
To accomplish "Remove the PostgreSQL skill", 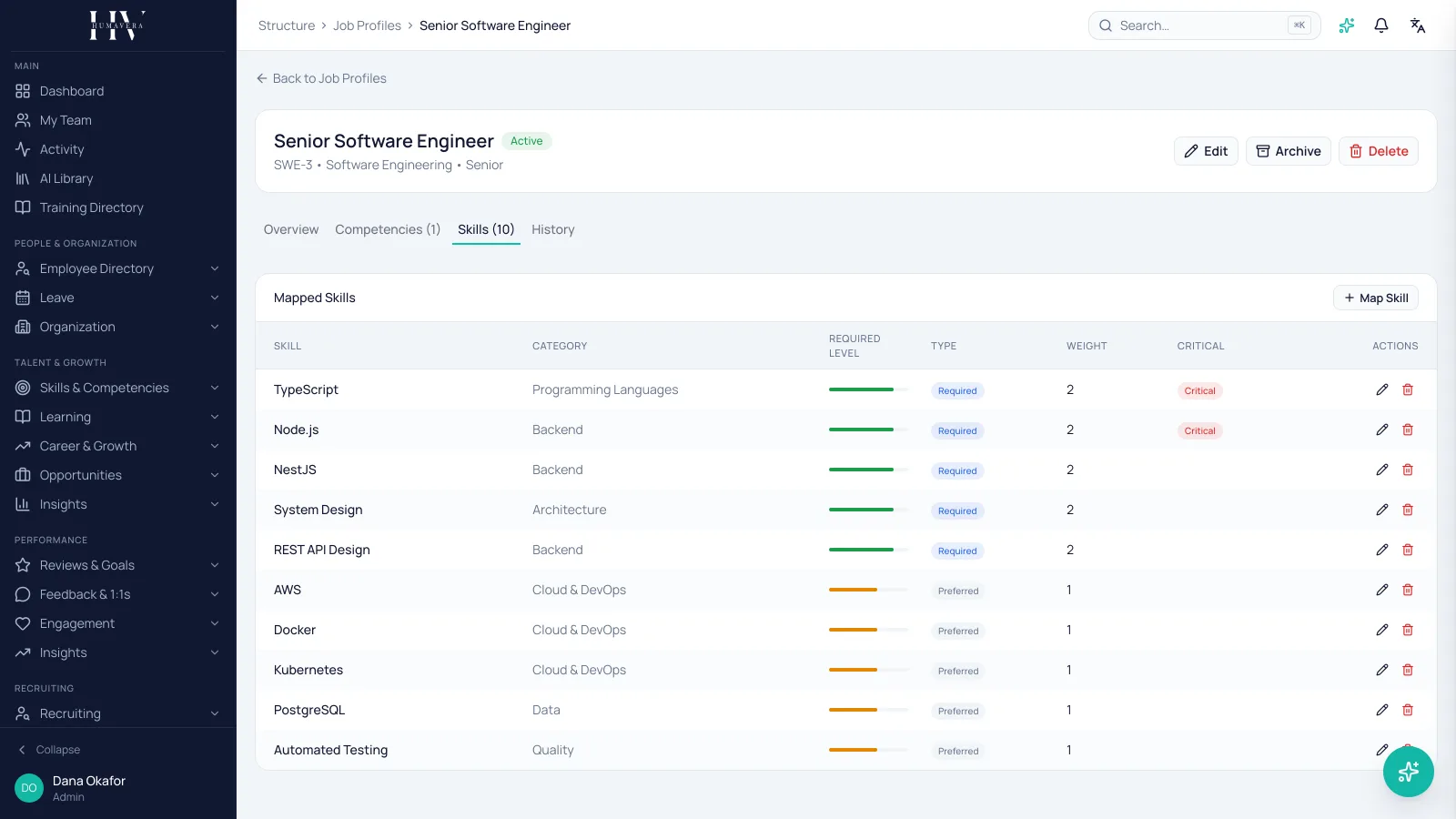I will click(x=1408, y=710).
